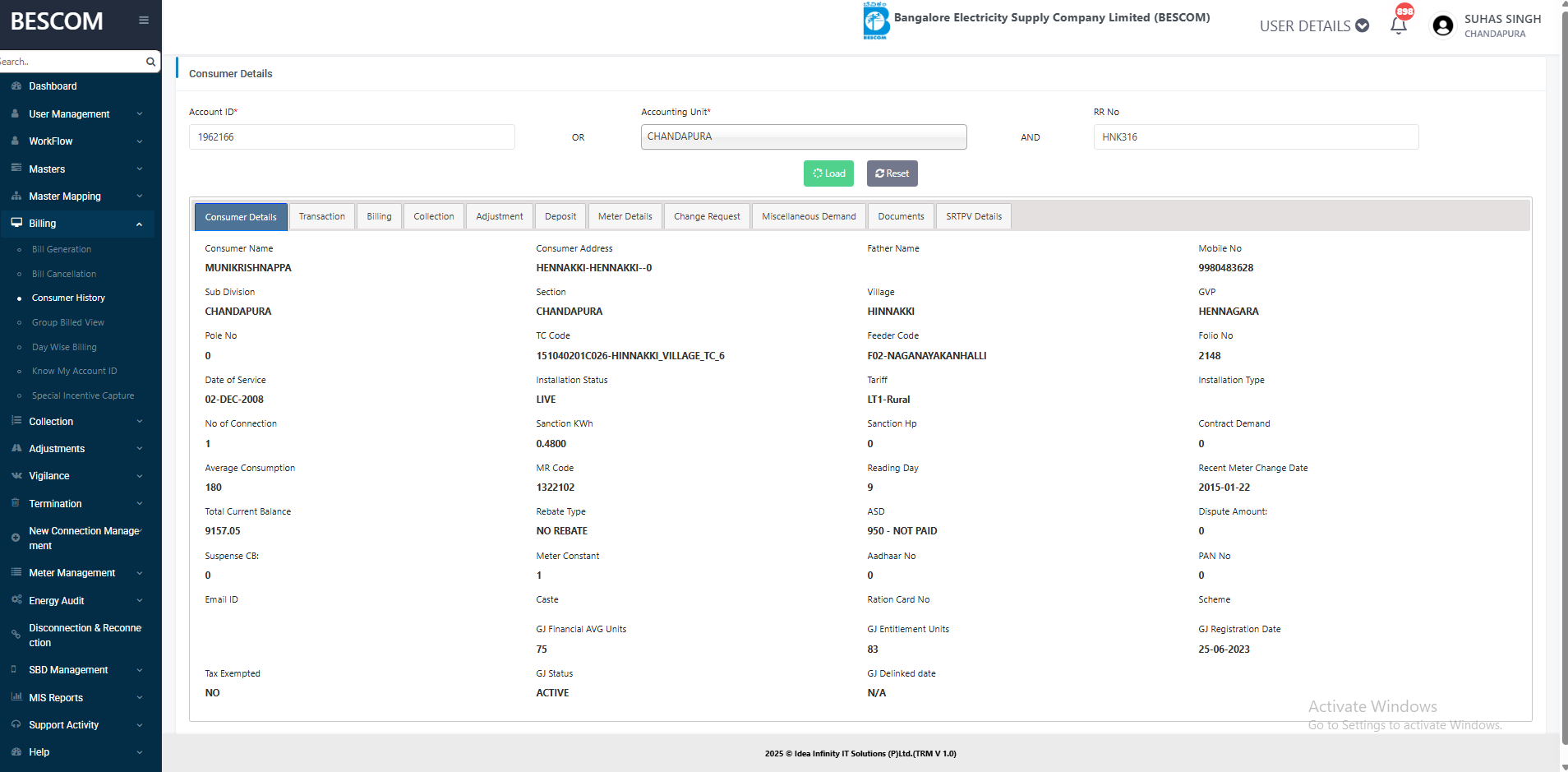Open Know My Account ID link
The image size is (1568, 772).
click(75, 371)
